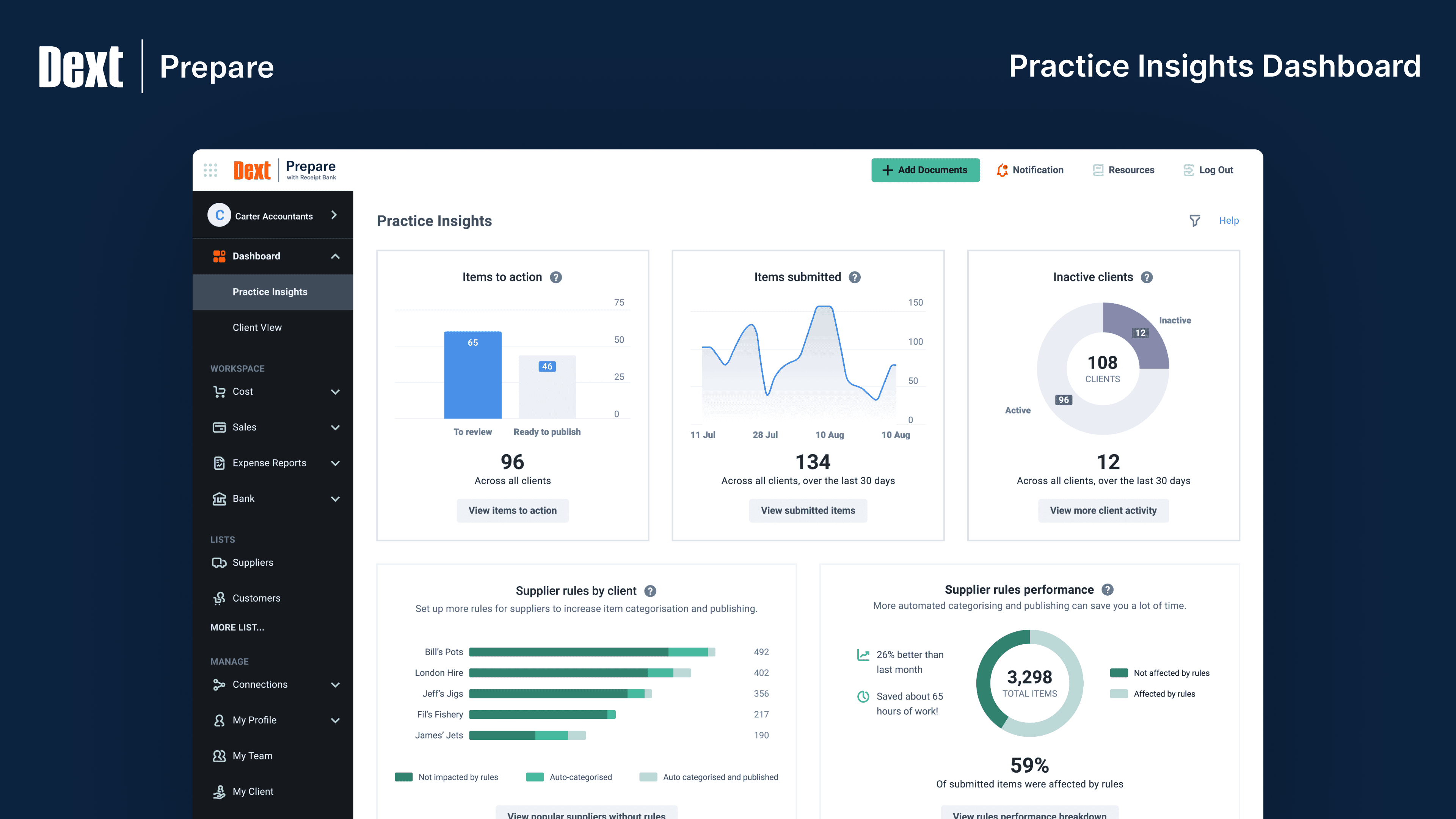
Task: Click the Notification bell icon
Action: point(1002,170)
